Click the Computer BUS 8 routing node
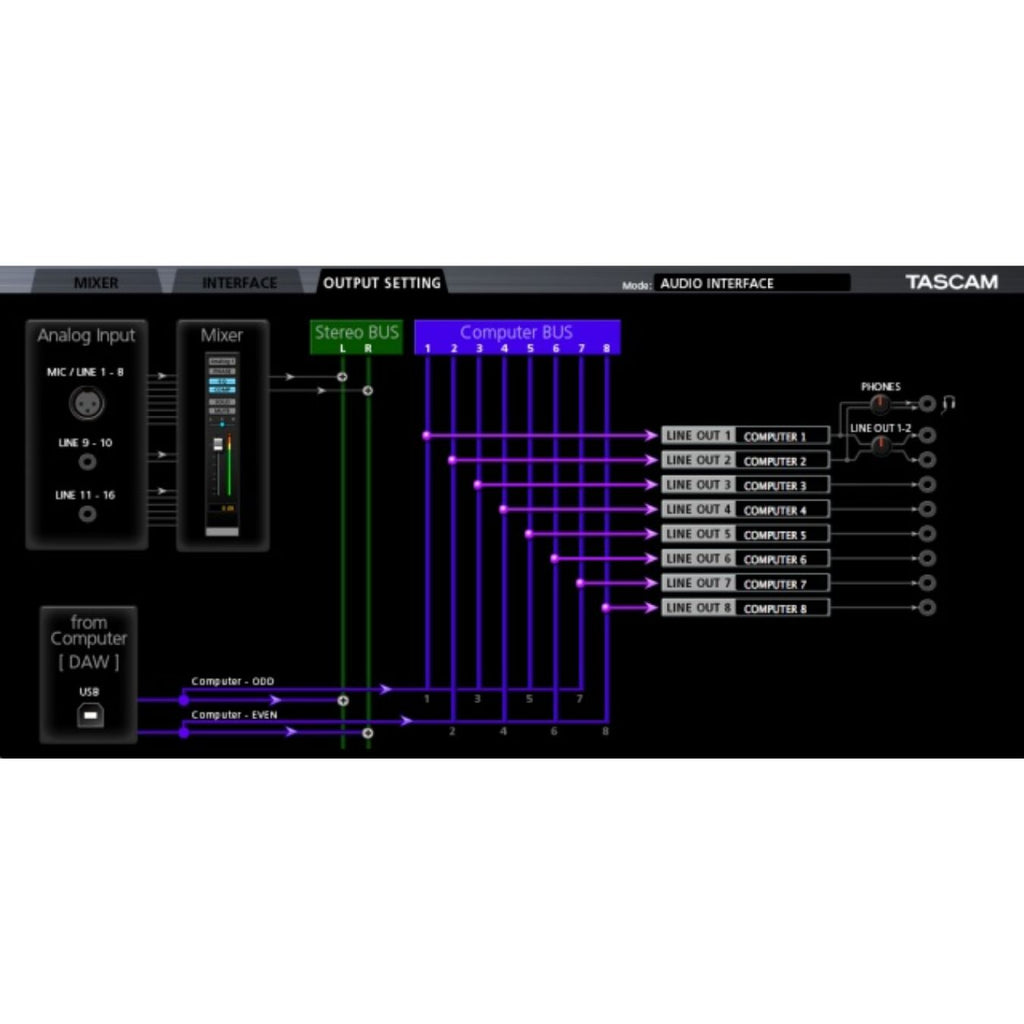This screenshot has width=1024, height=1024. (606, 608)
